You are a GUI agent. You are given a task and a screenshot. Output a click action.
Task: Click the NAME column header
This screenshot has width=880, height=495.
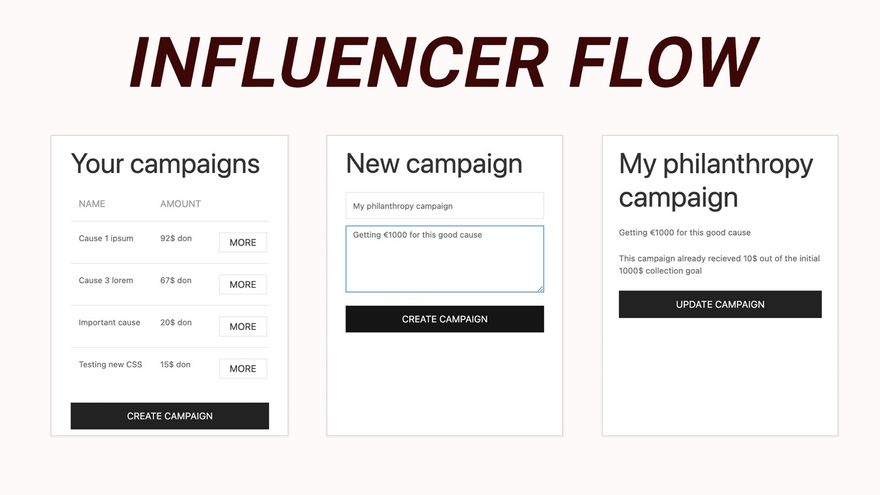point(92,204)
